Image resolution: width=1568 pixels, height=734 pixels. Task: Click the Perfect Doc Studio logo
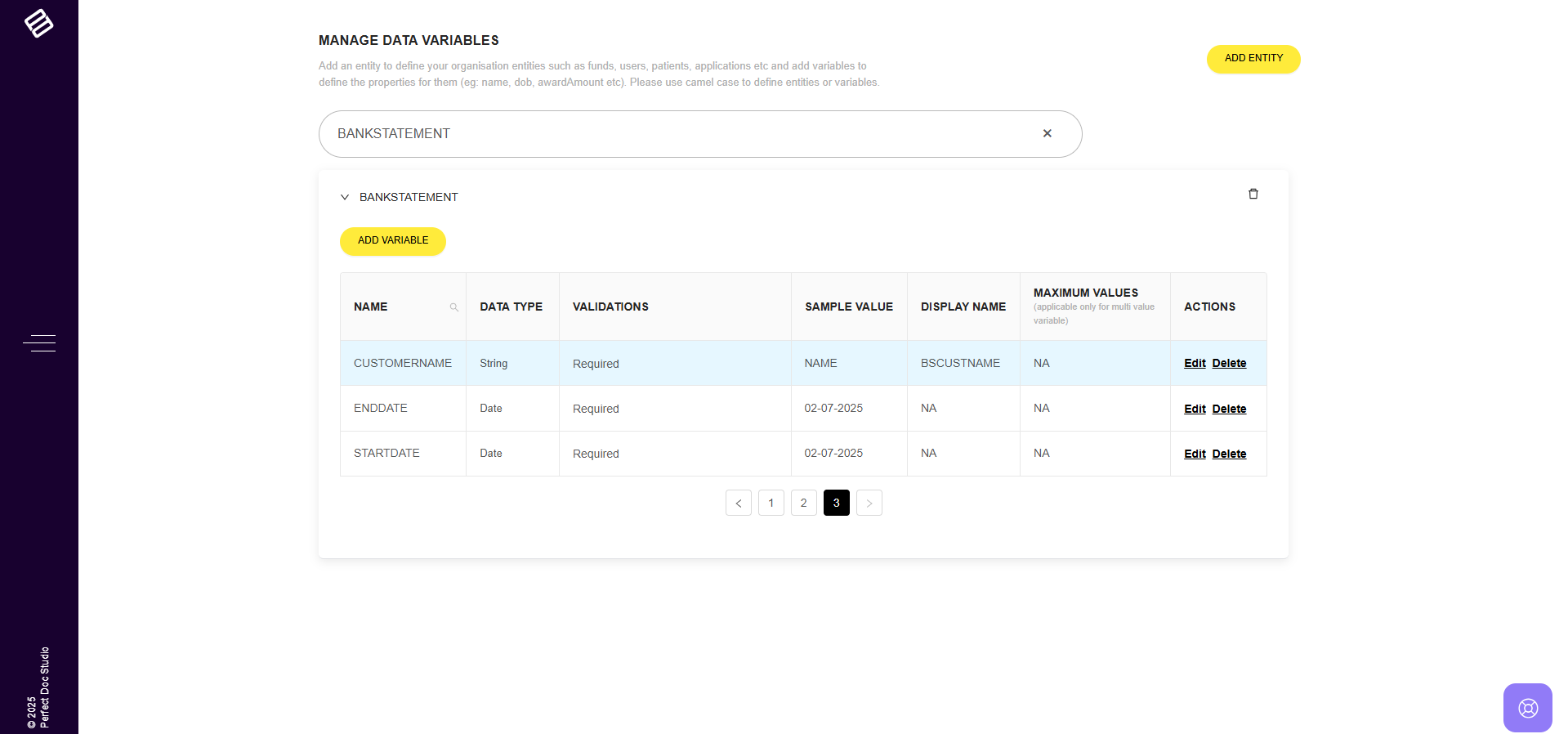38,24
